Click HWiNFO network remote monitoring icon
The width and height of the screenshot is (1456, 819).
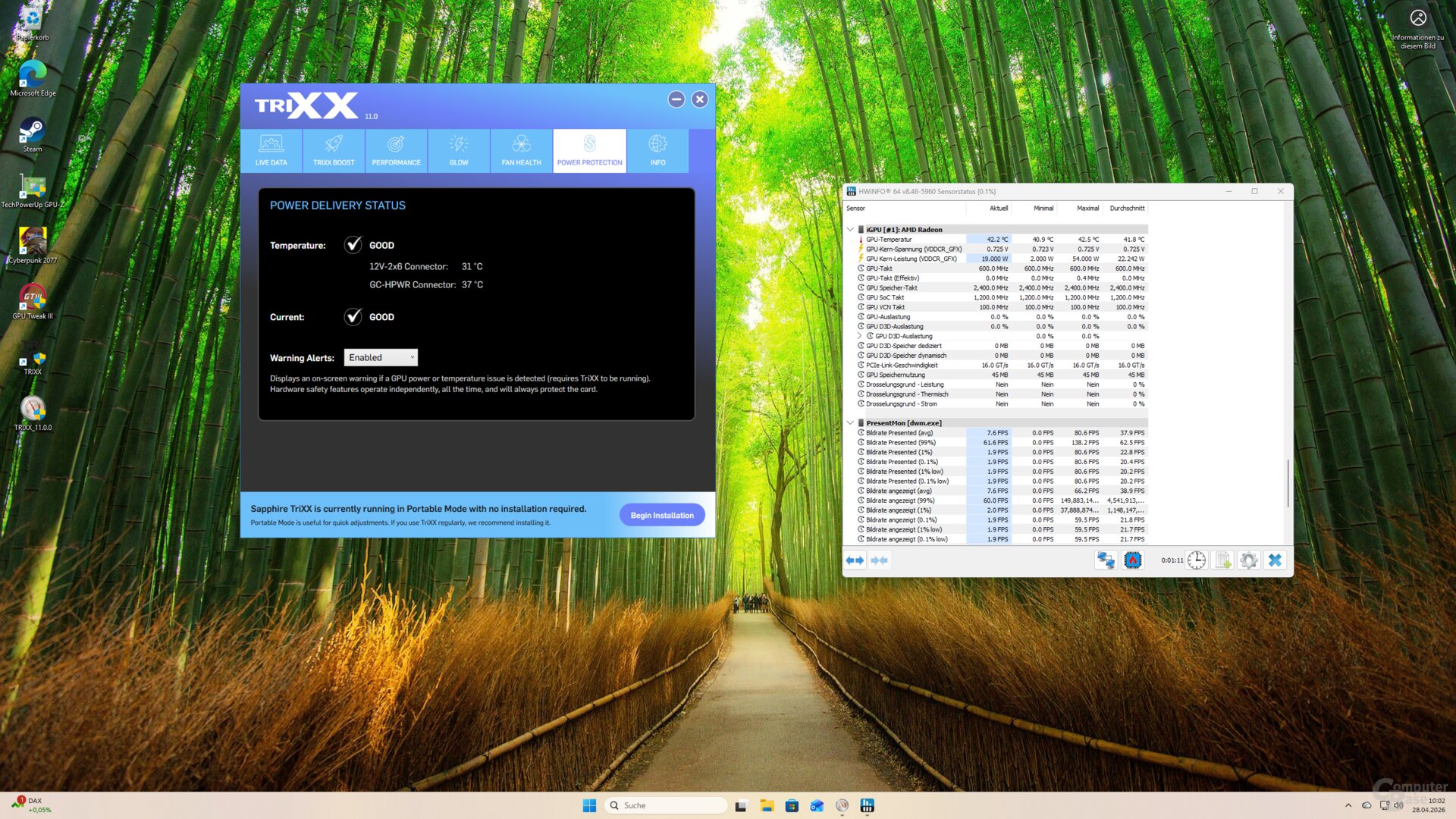coord(1106,560)
